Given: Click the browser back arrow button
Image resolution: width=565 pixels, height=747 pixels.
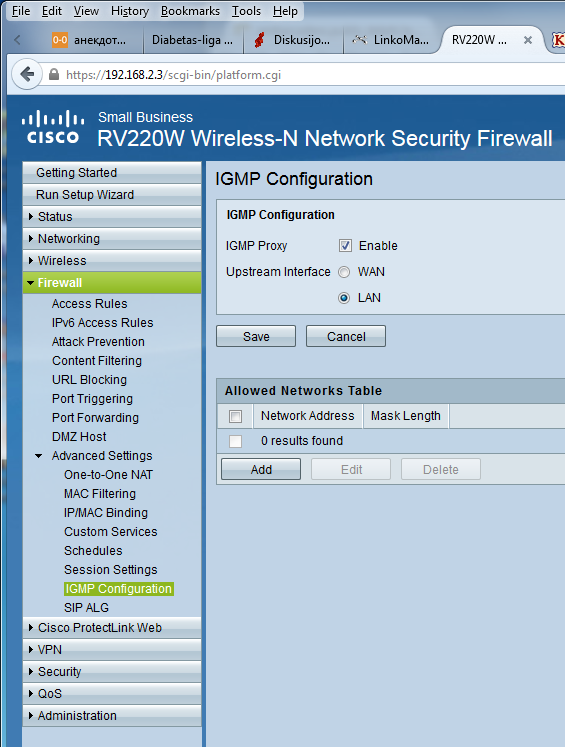Looking at the screenshot, I should (x=27, y=74).
